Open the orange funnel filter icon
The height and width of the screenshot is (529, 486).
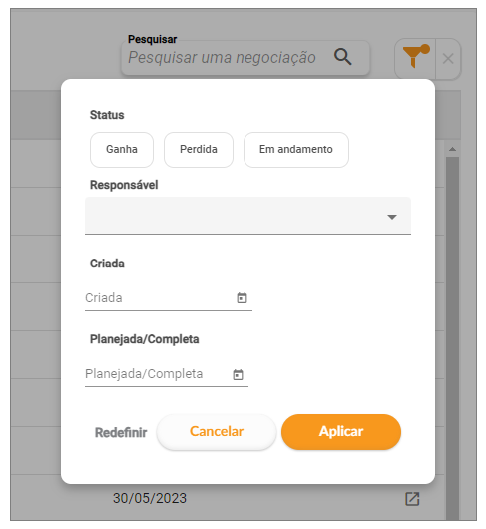click(x=415, y=59)
